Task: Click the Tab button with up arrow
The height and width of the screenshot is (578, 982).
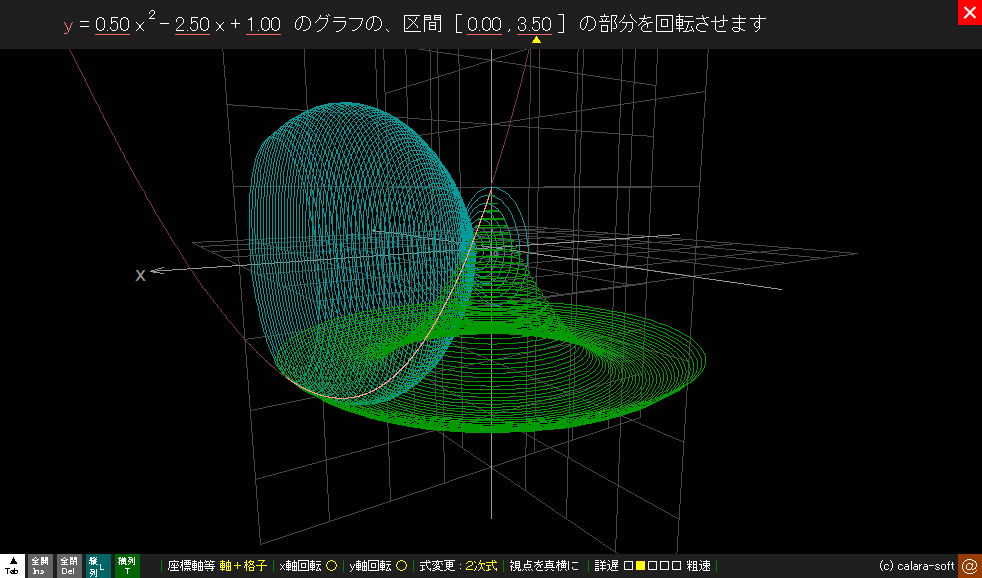Action: pos(13,566)
